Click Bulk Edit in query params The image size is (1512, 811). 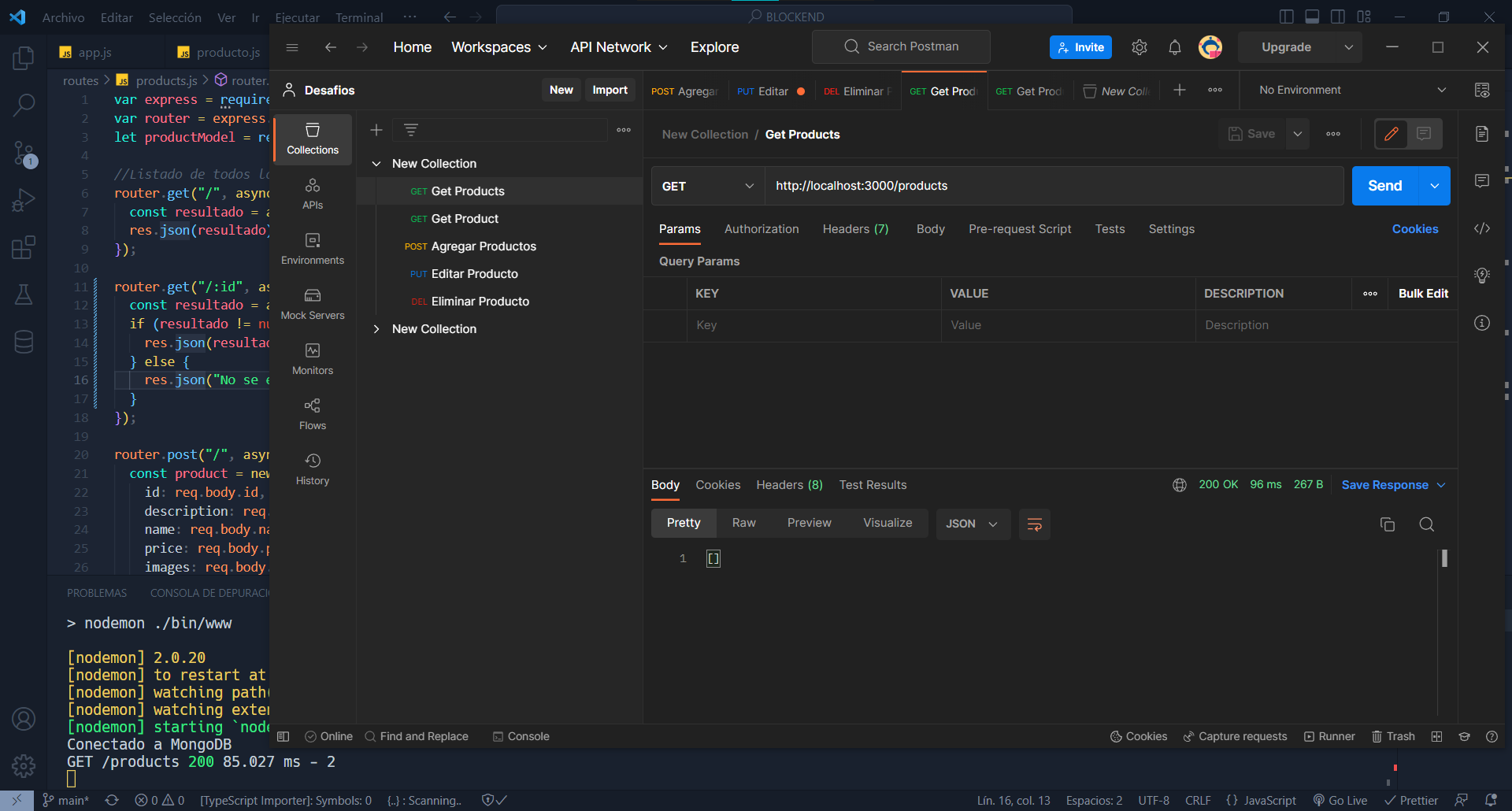click(x=1423, y=294)
